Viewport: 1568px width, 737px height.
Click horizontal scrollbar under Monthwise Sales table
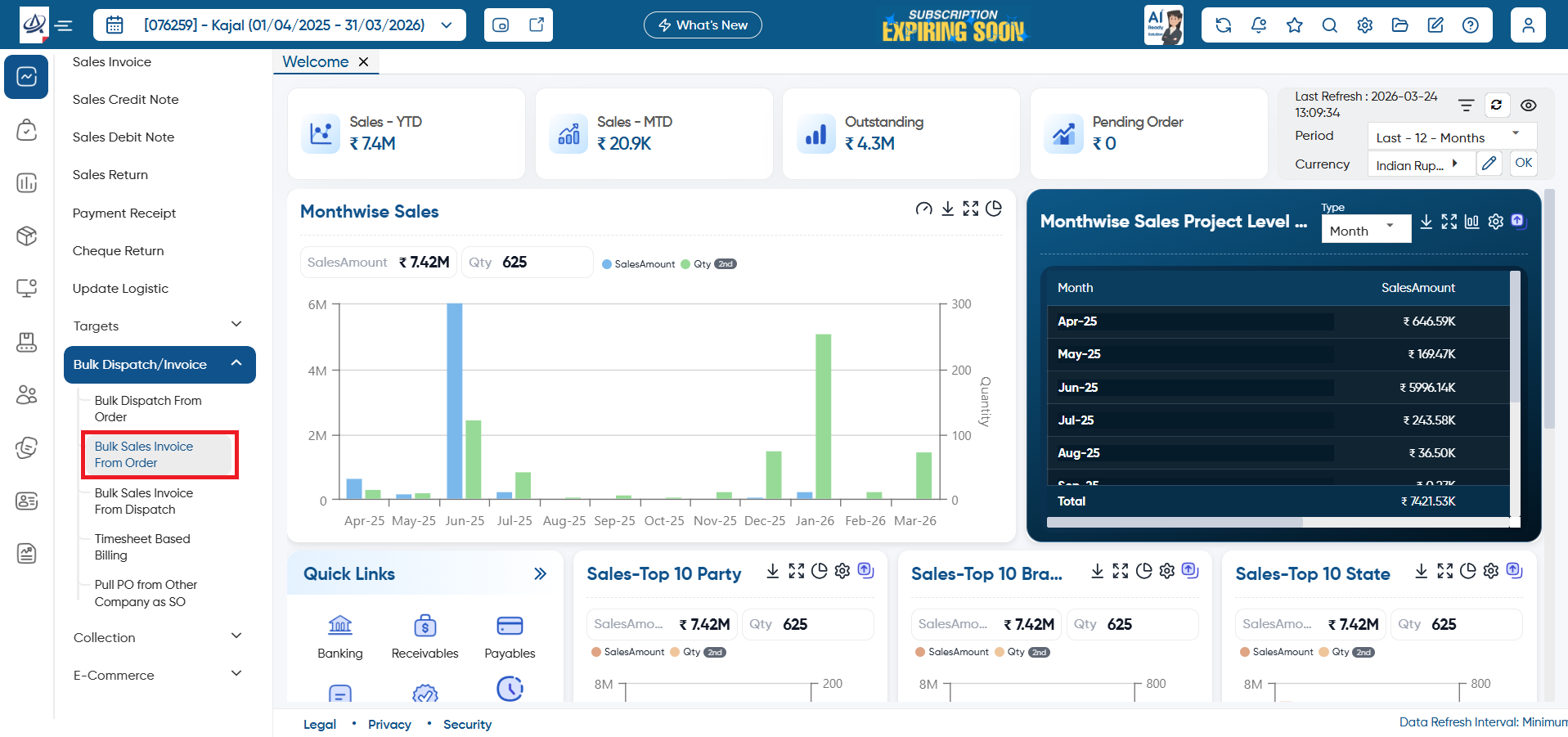[x=1175, y=522]
